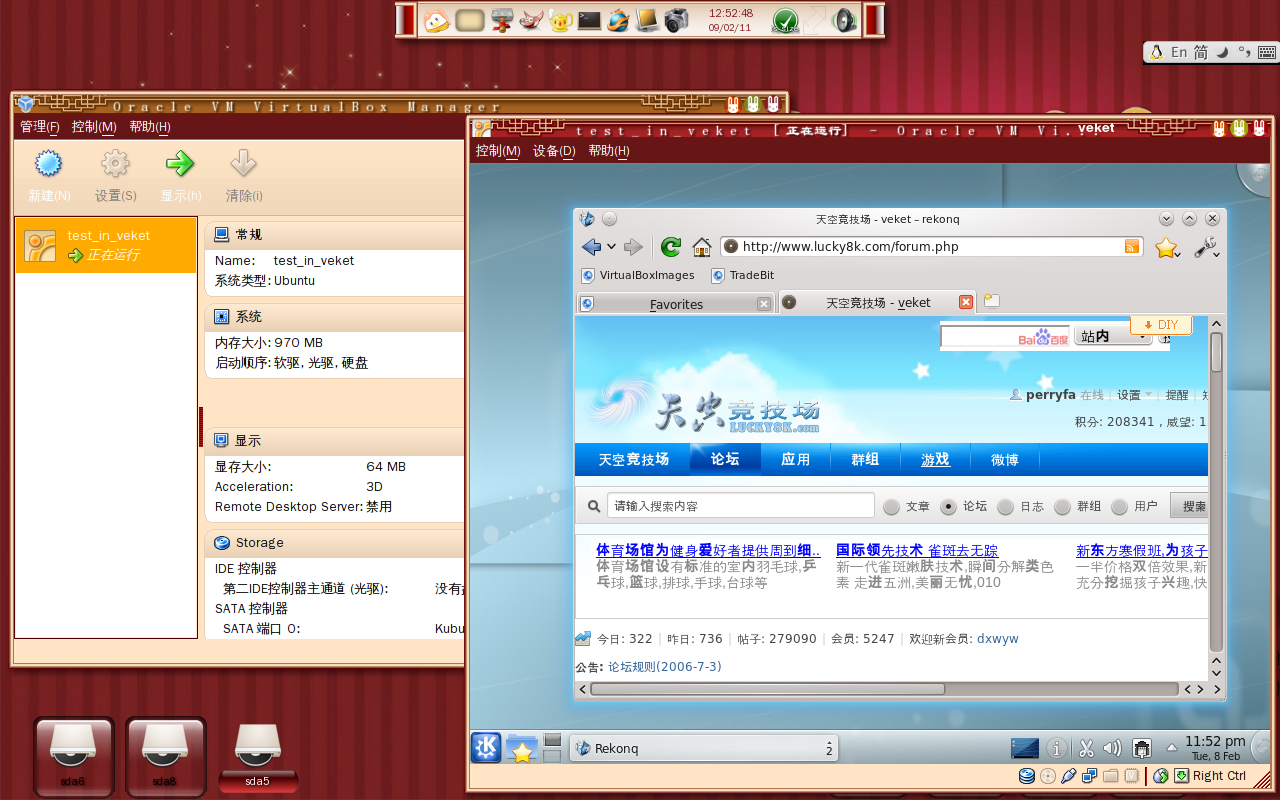The image size is (1280, 800).
Task: Click the scissors Klipper tray icon
Action: click(1086, 748)
